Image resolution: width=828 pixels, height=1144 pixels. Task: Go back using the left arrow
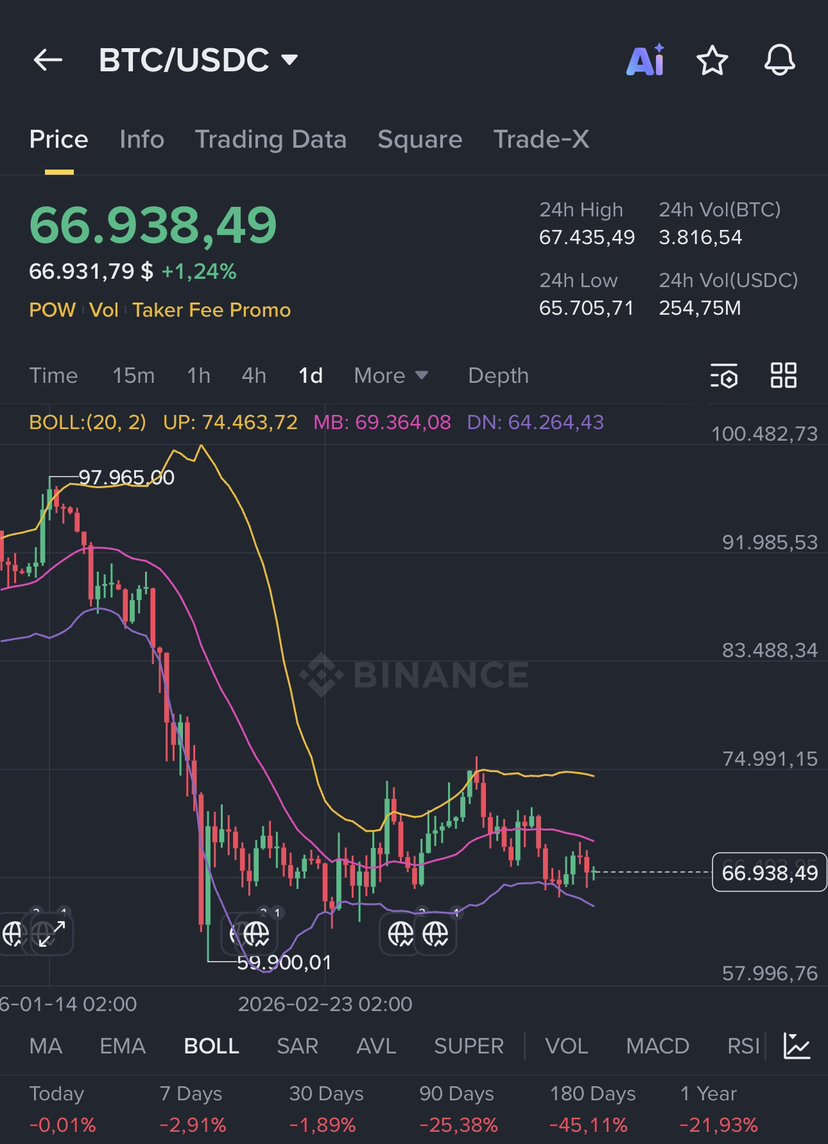pyautogui.click(x=48, y=60)
